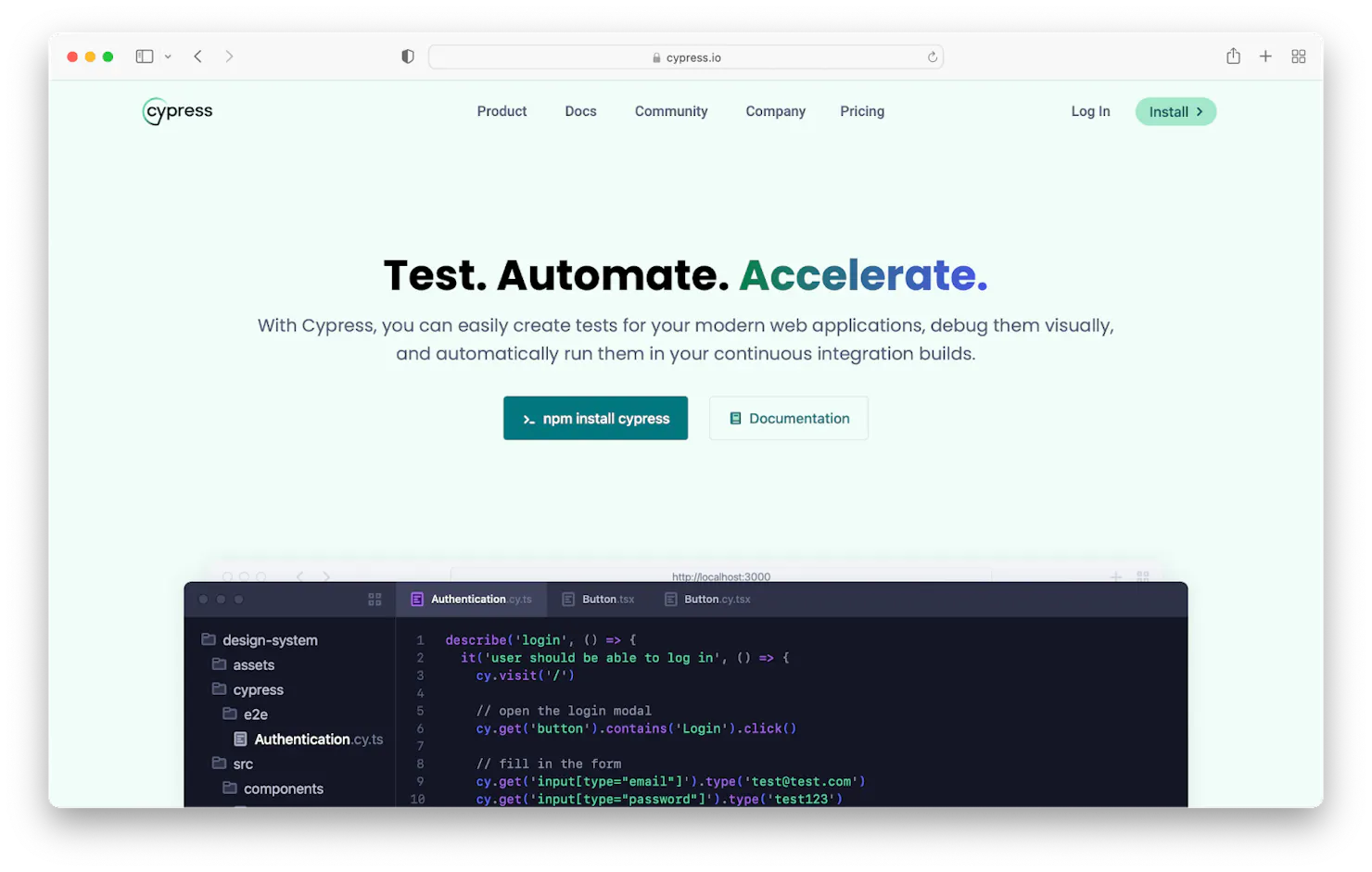The width and height of the screenshot is (1372, 872).
Task: Go forward with the browser forward arrow
Action: pos(229,57)
